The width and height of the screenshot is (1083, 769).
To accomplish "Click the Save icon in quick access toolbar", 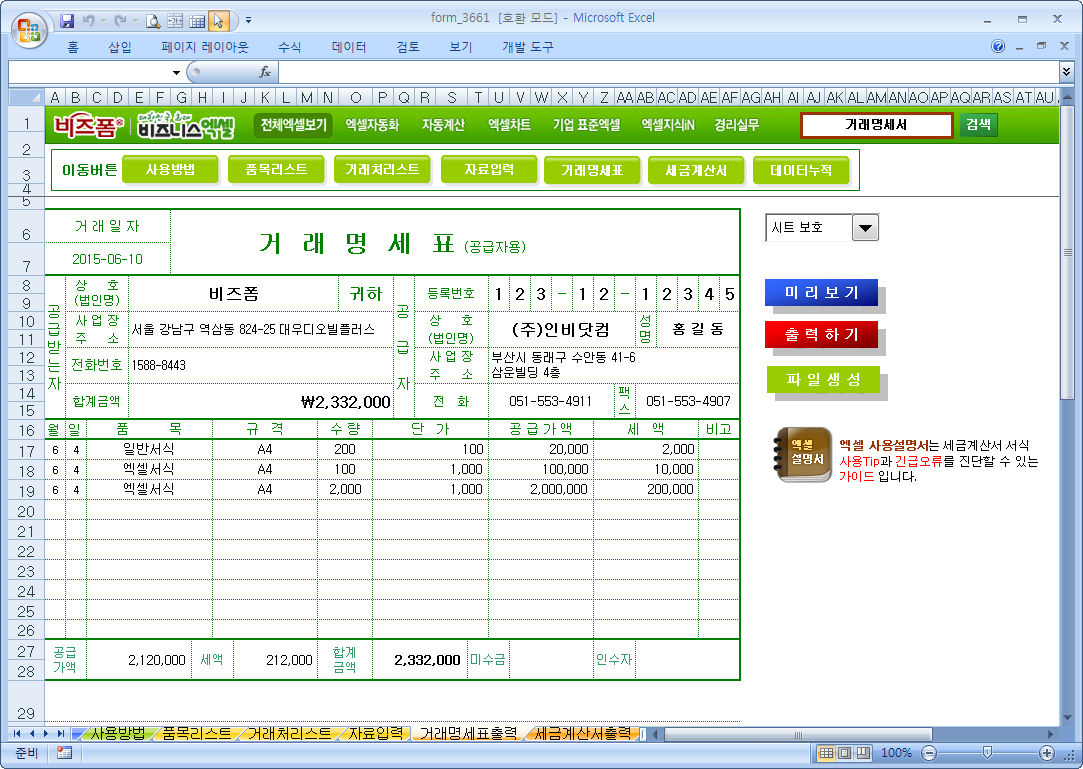I will coord(68,20).
